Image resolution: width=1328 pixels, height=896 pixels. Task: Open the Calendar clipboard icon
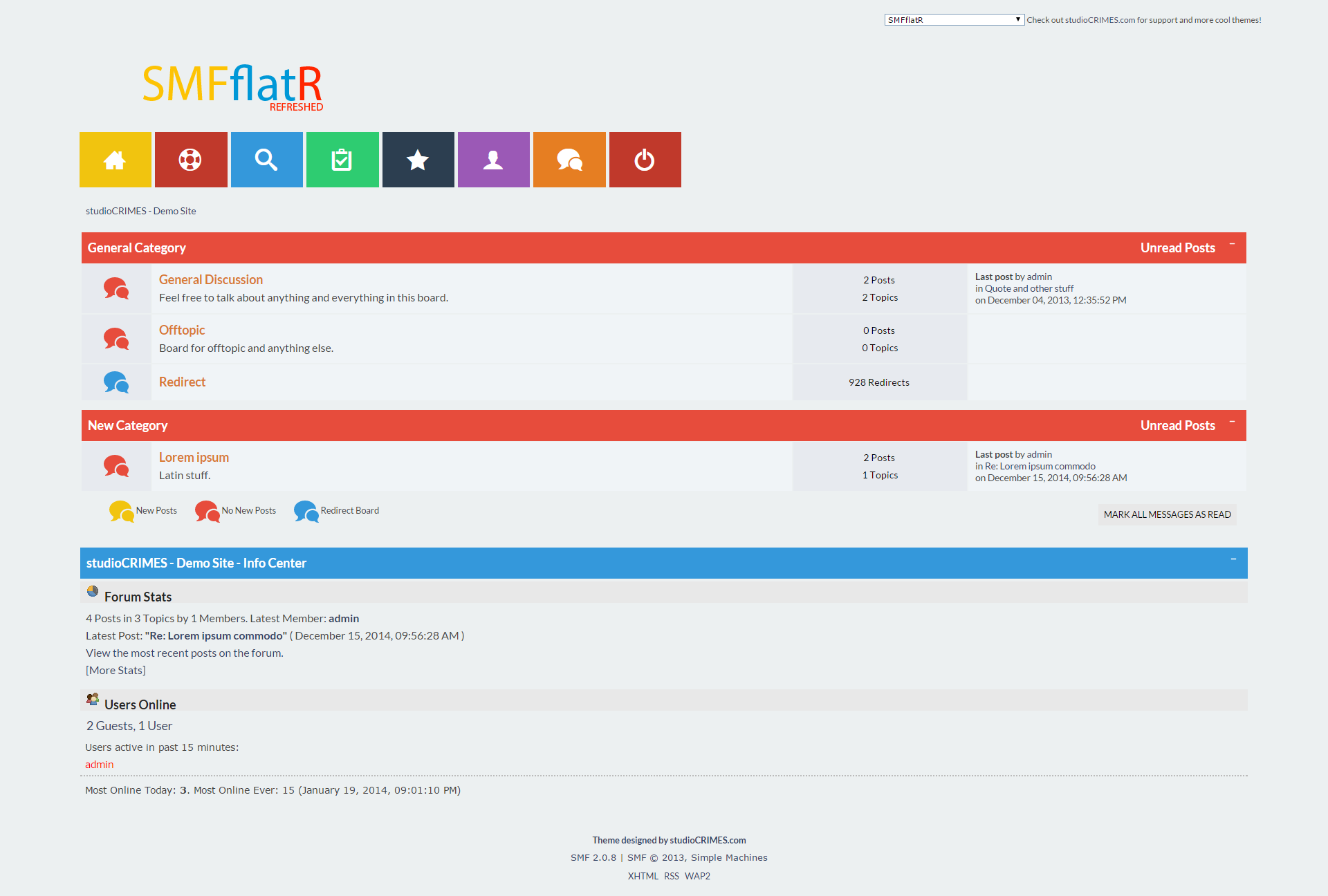click(342, 160)
